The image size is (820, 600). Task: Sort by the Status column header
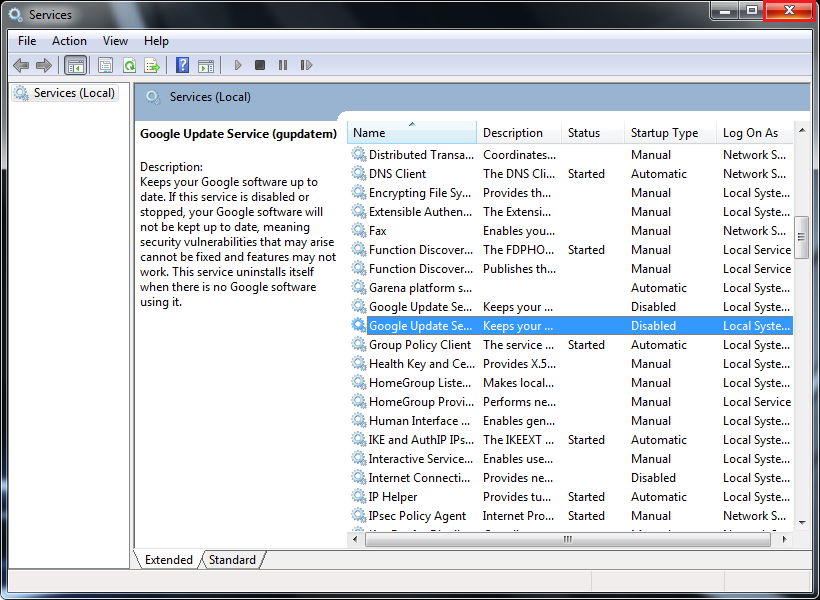593,133
